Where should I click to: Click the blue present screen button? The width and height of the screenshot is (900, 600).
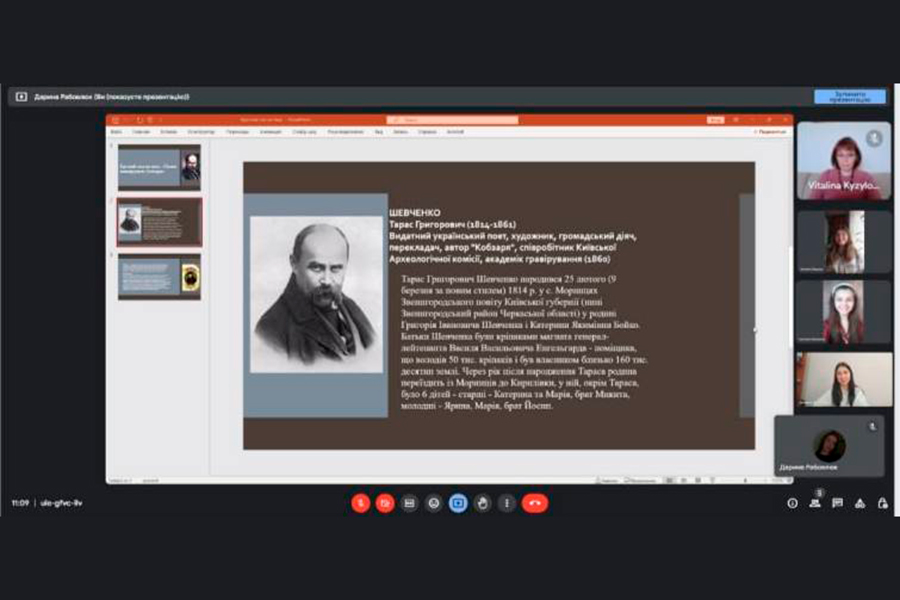coord(458,503)
